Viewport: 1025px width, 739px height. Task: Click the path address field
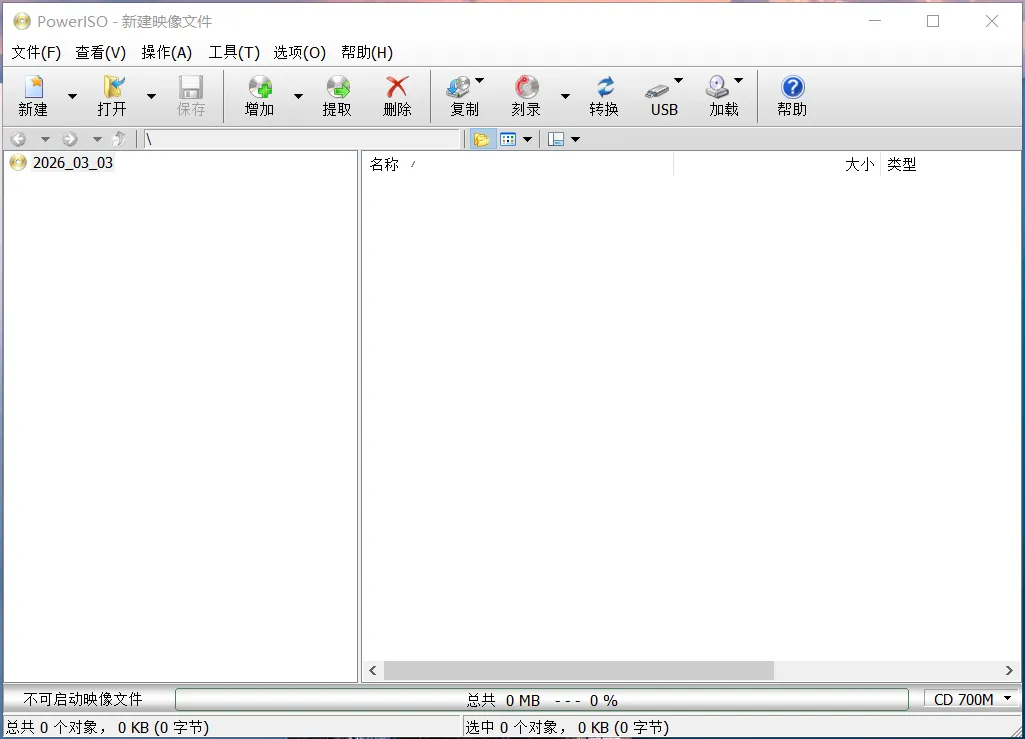pos(302,139)
